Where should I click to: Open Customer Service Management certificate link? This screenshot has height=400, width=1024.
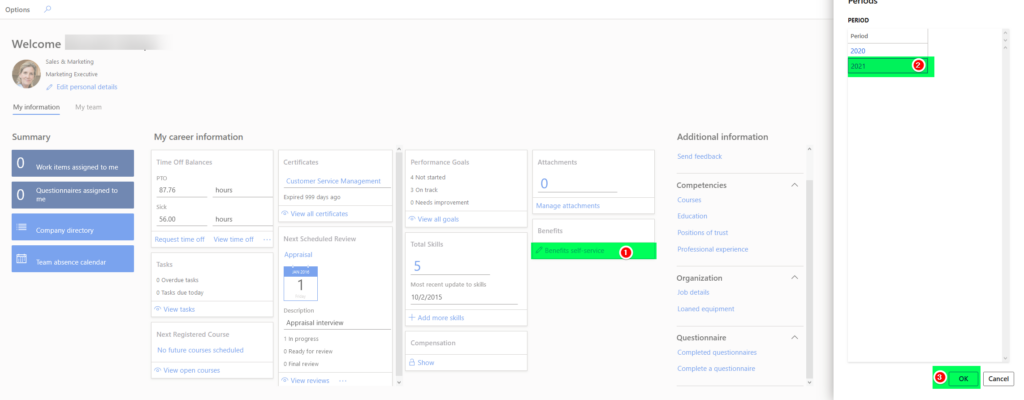tap(333, 181)
